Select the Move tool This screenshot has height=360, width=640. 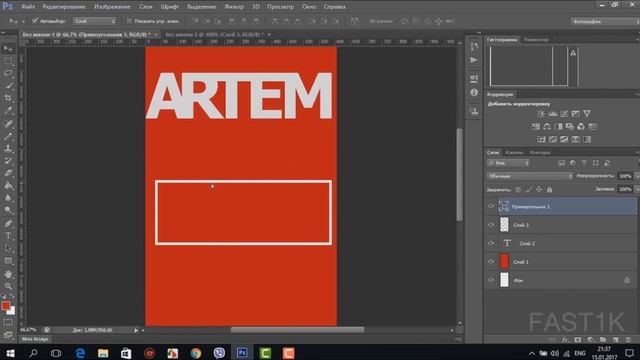(8, 49)
